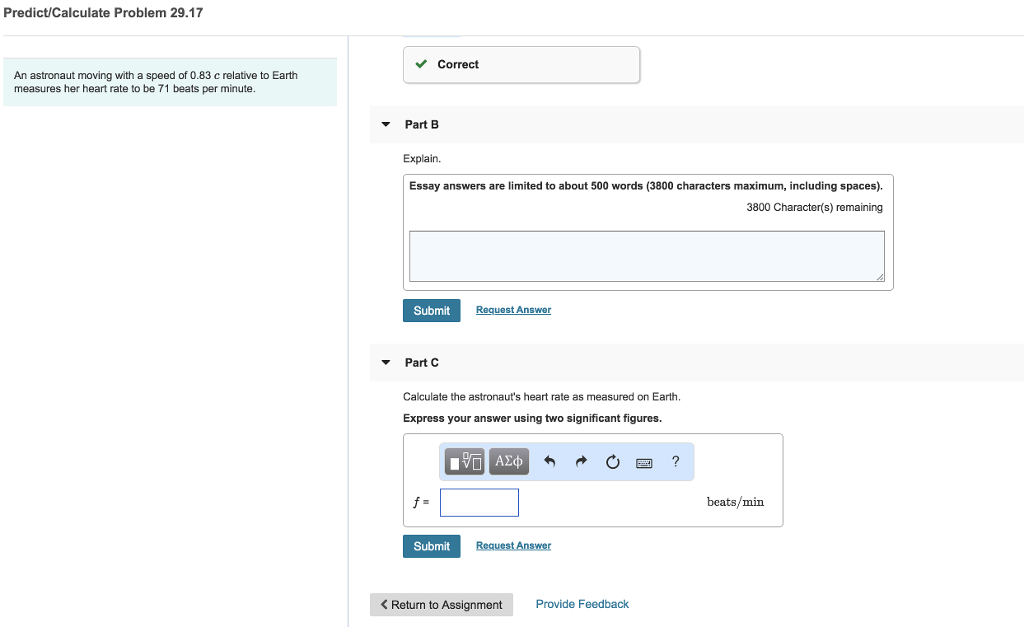The width and height of the screenshot is (1024, 627).
Task: Redo the equation edit
Action: click(580, 461)
